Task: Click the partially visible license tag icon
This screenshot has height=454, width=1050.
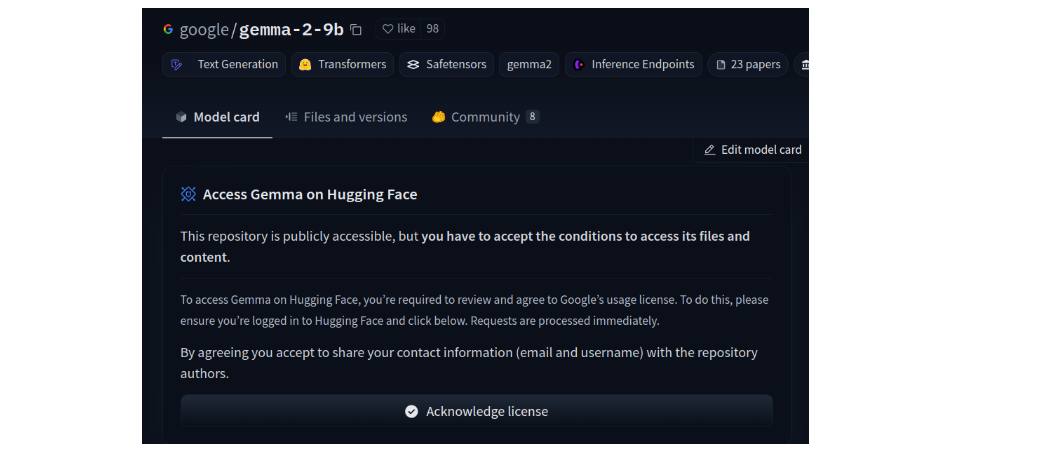Action: [804, 64]
